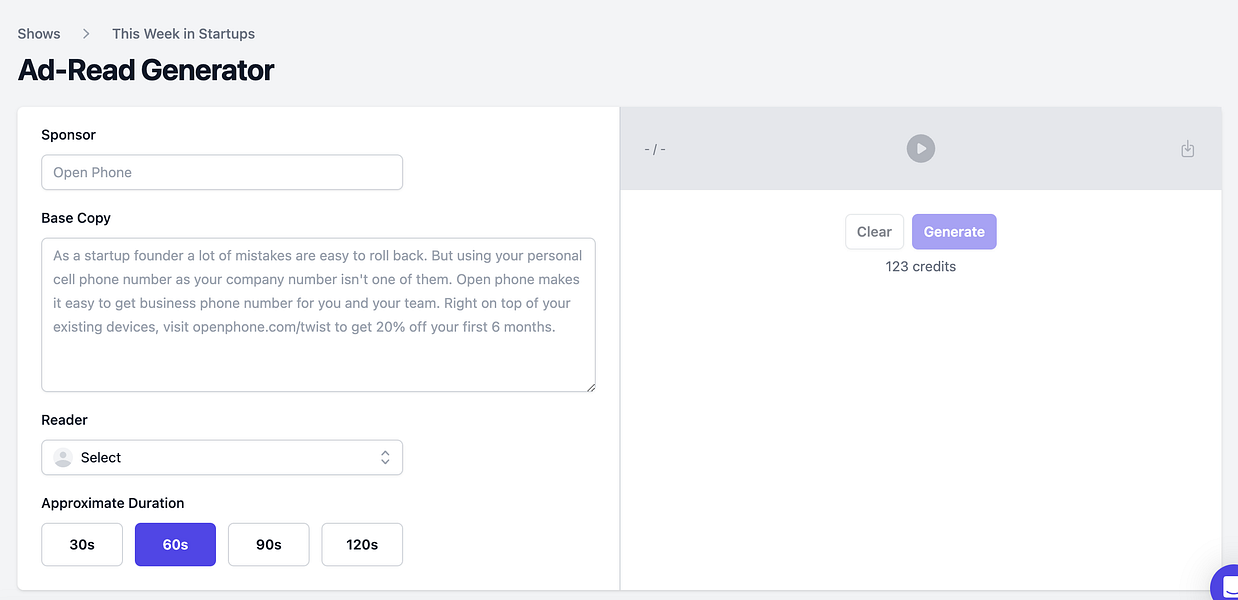Click into the Base Copy text area
Viewport: 1238px width, 600px height.
(x=318, y=314)
